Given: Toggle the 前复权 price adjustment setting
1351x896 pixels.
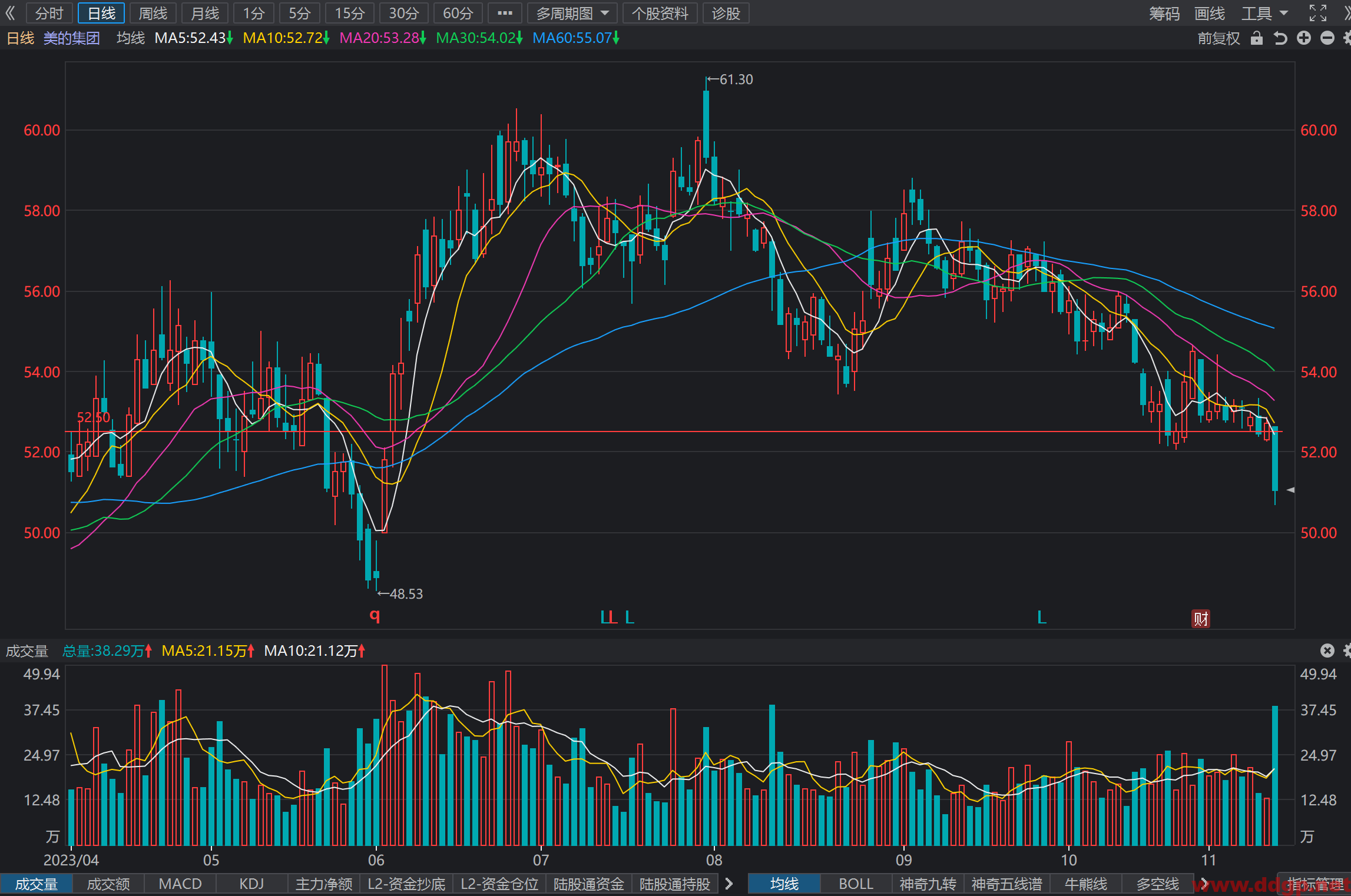Looking at the screenshot, I should tap(1218, 38).
